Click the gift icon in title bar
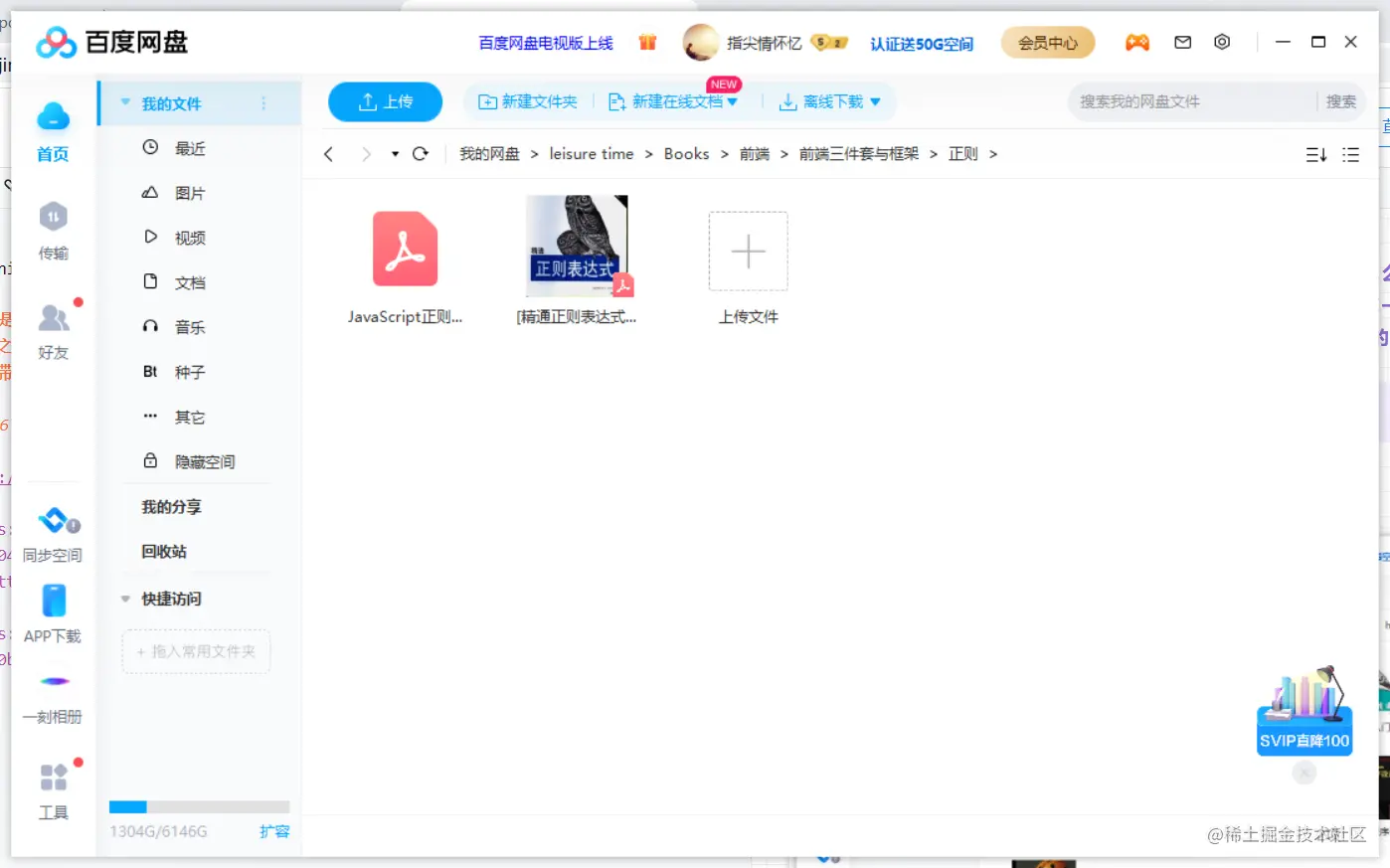The height and width of the screenshot is (868, 1390). click(647, 42)
